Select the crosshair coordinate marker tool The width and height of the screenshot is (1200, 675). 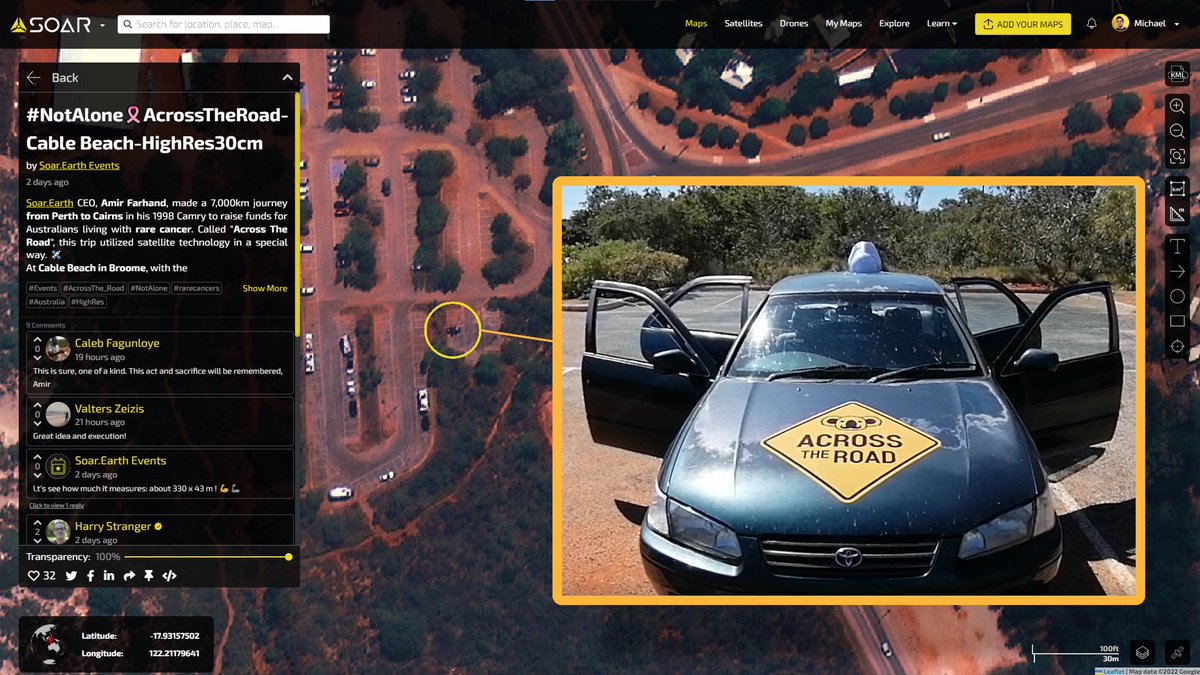coord(1177,346)
